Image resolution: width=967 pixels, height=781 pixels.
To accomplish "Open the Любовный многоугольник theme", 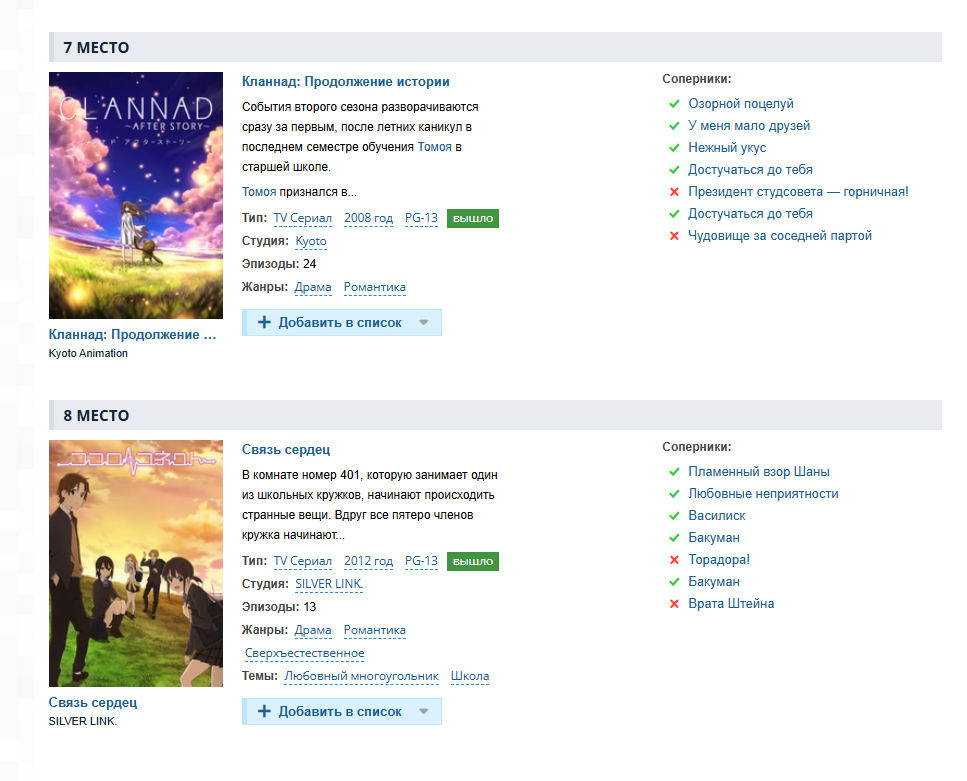I will pyautogui.click(x=361, y=676).
